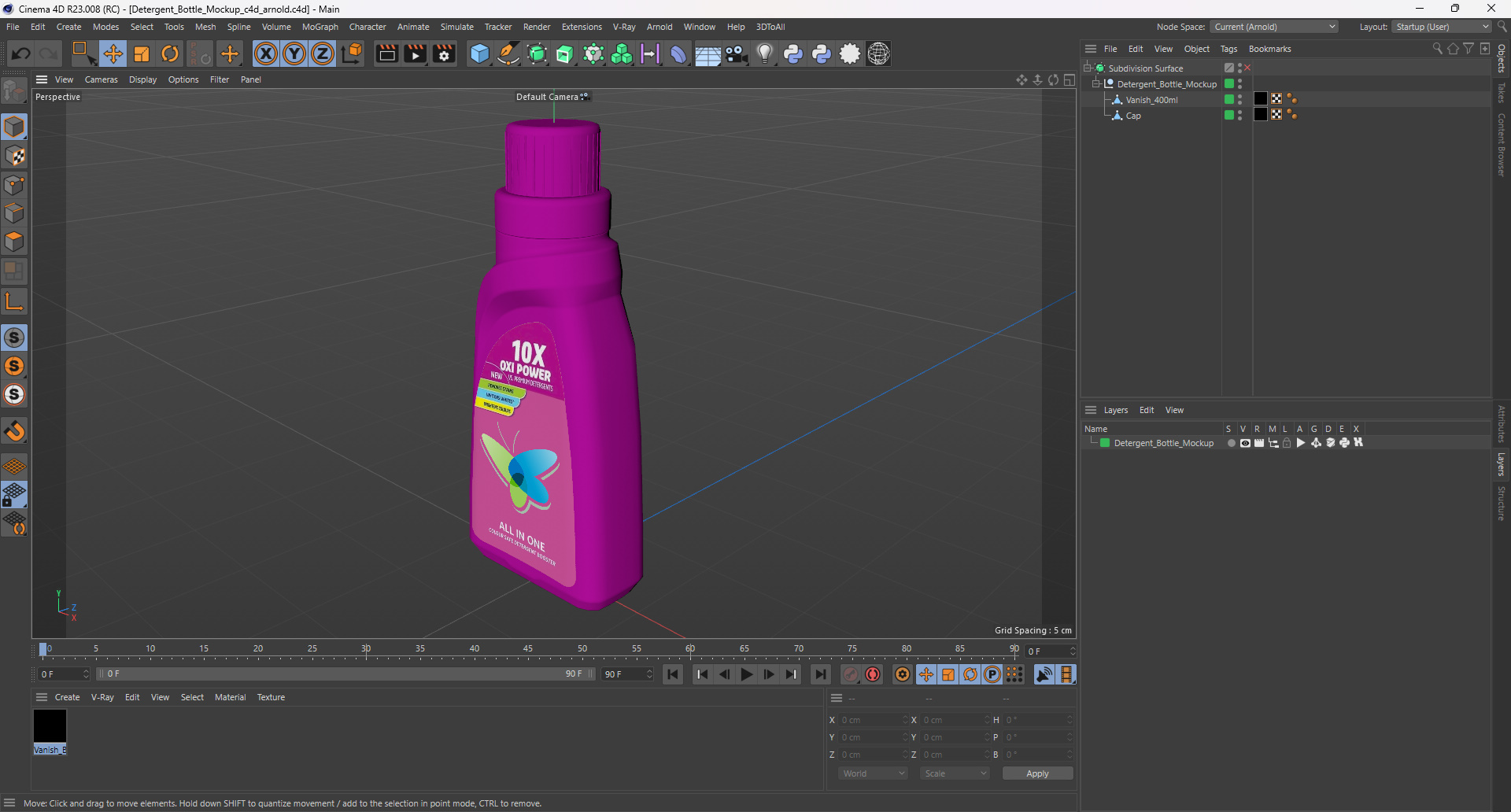Open Edit Render Settings icon
Image resolution: width=1511 pixels, height=812 pixels.
tap(445, 54)
